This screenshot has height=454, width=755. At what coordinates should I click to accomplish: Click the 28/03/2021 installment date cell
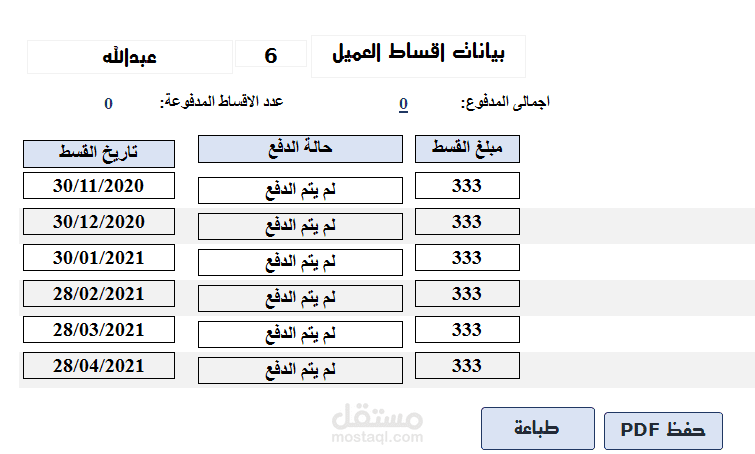click(x=98, y=329)
